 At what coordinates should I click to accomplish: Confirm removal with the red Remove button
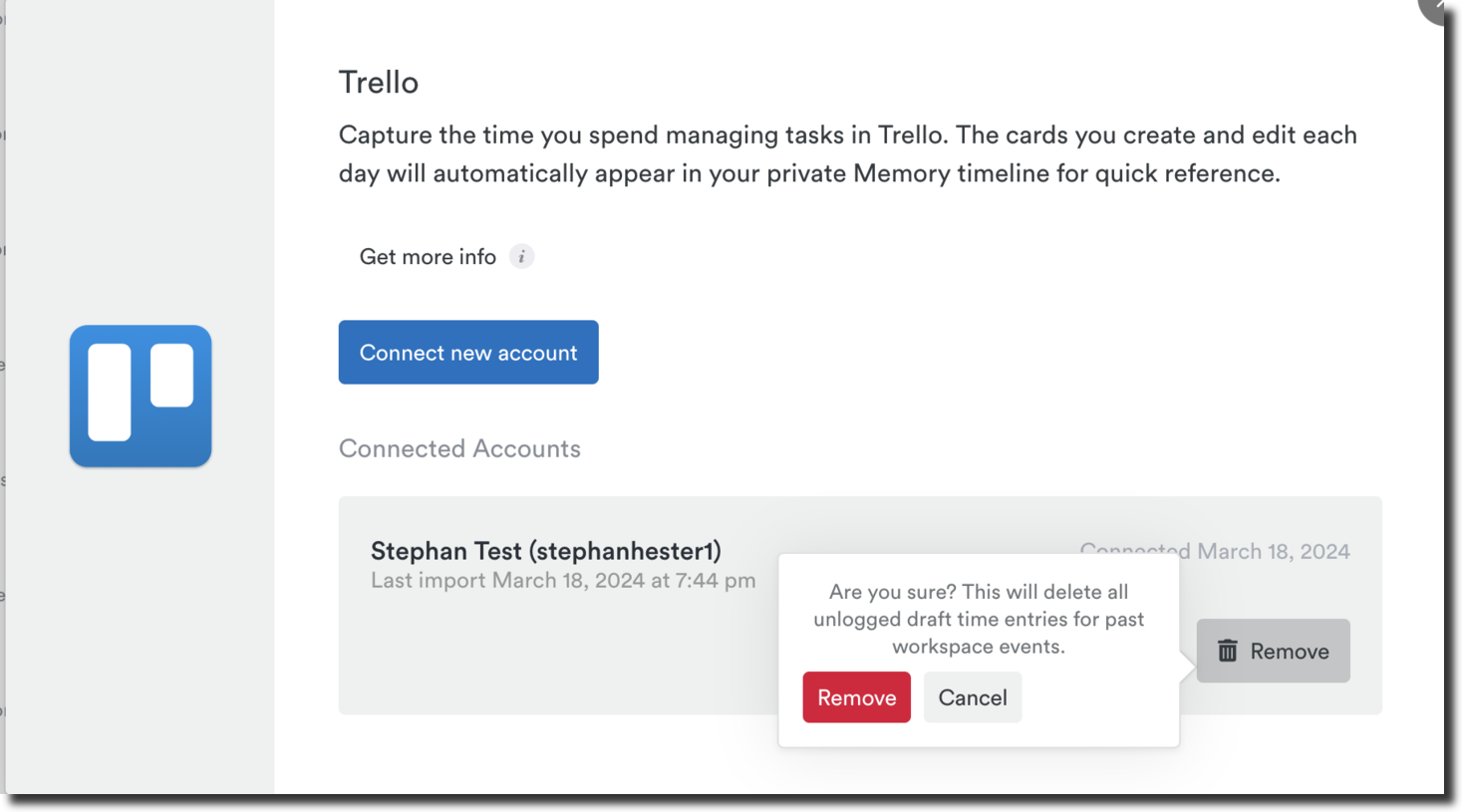(x=857, y=697)
